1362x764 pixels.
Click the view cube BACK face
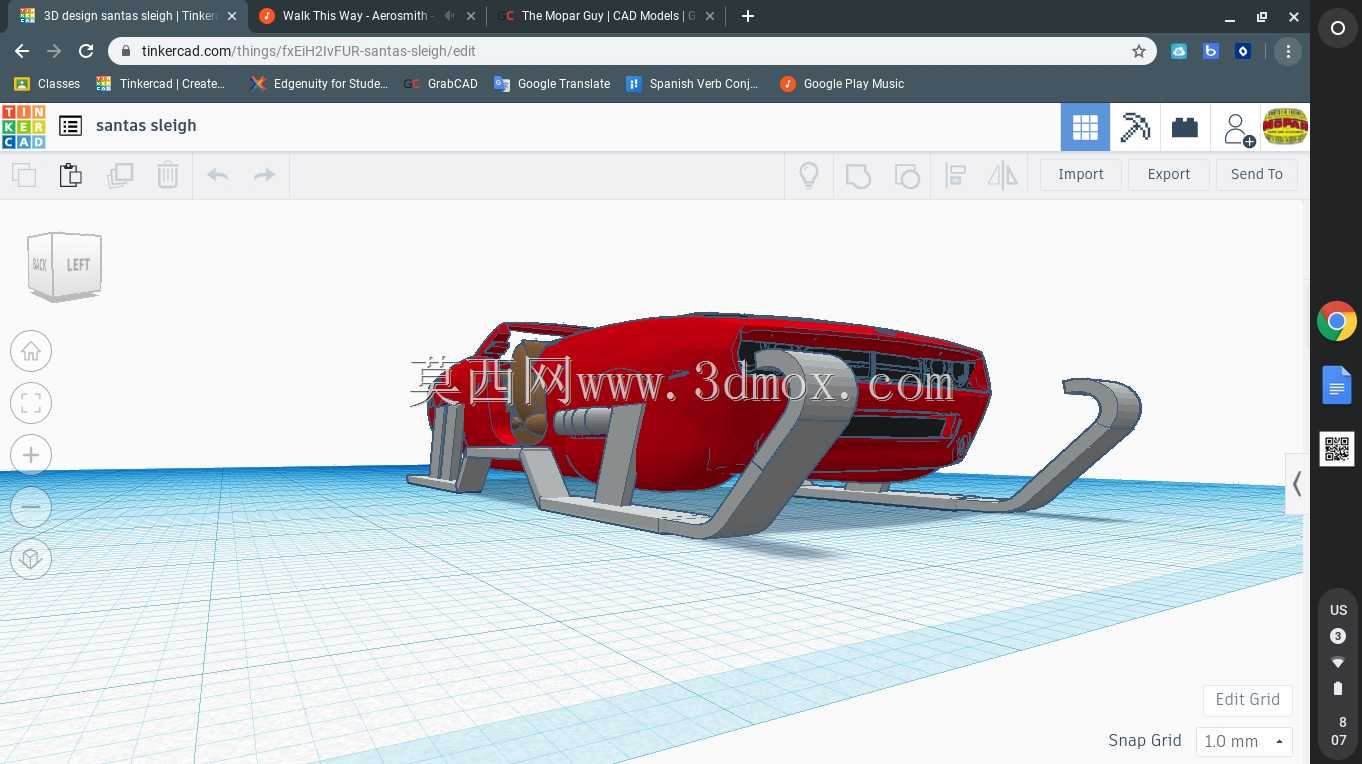coord(40,265)
